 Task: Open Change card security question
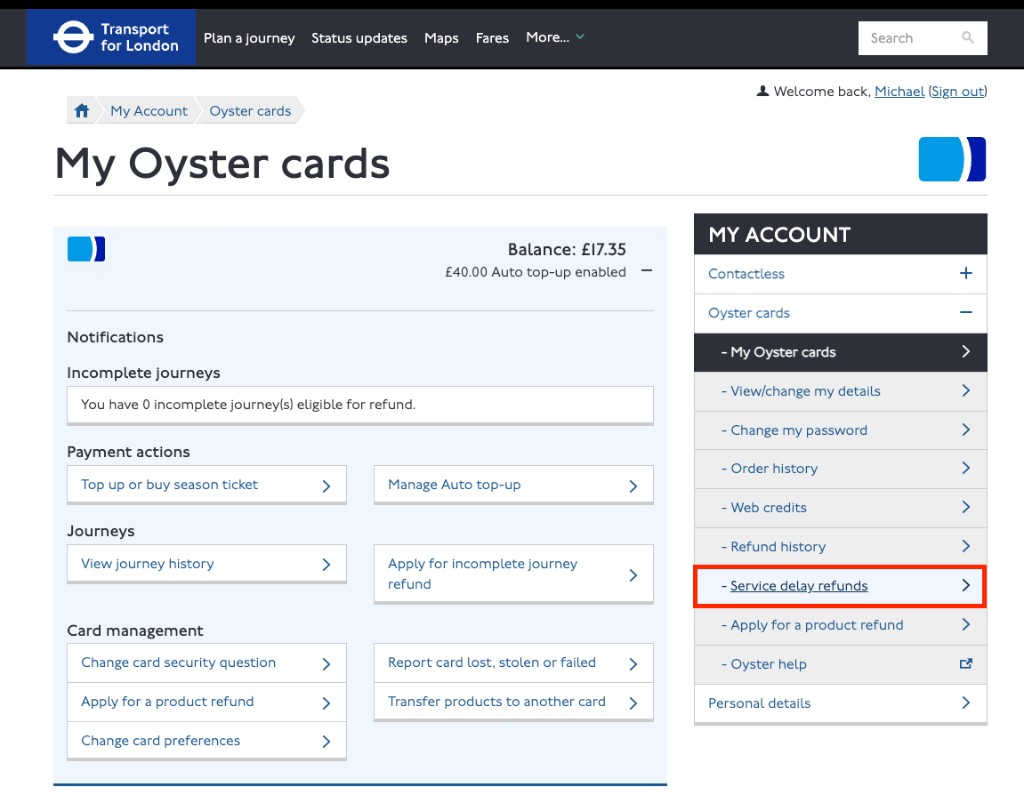[x=206, y=663]
